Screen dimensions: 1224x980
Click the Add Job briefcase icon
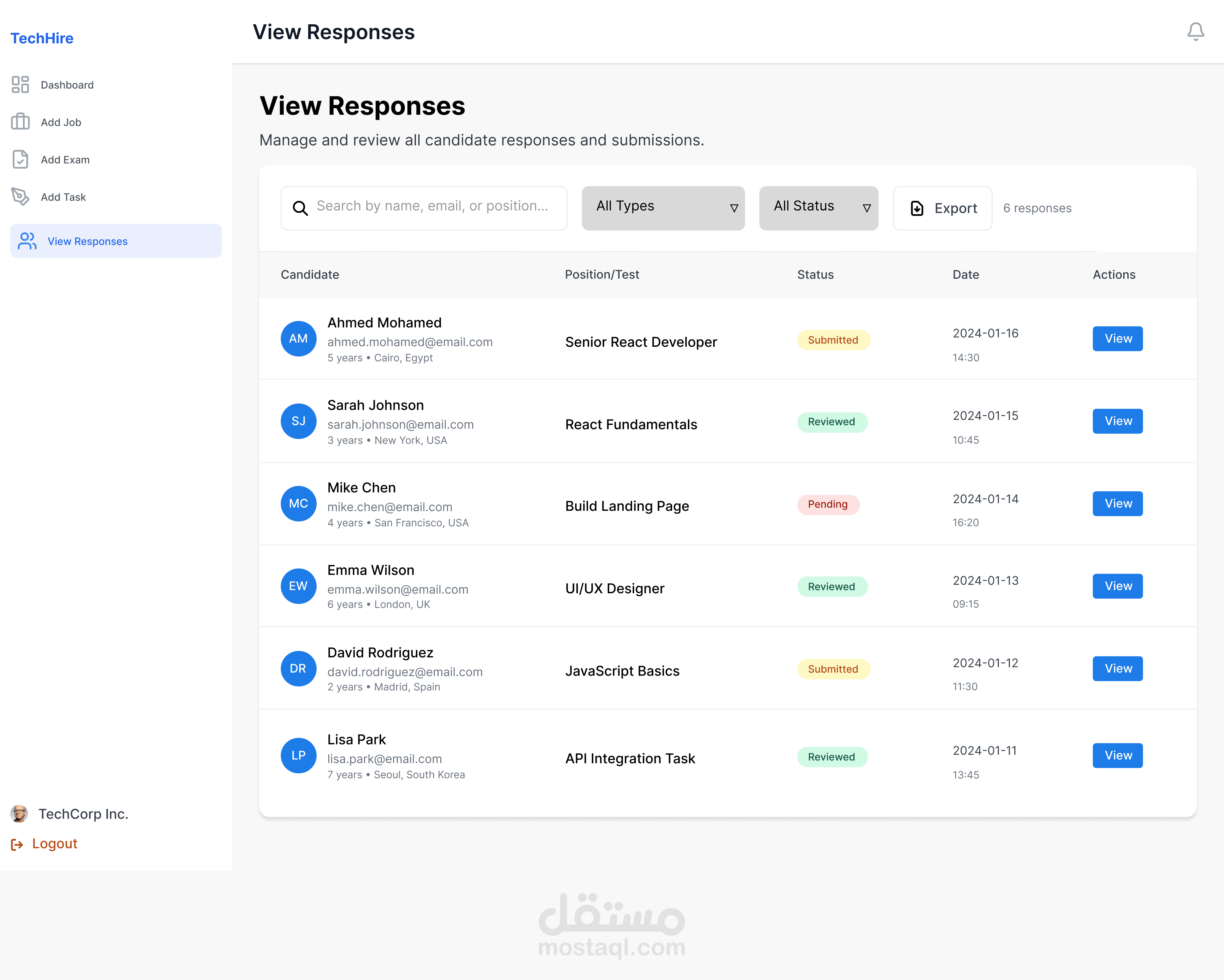coord(20,122)
